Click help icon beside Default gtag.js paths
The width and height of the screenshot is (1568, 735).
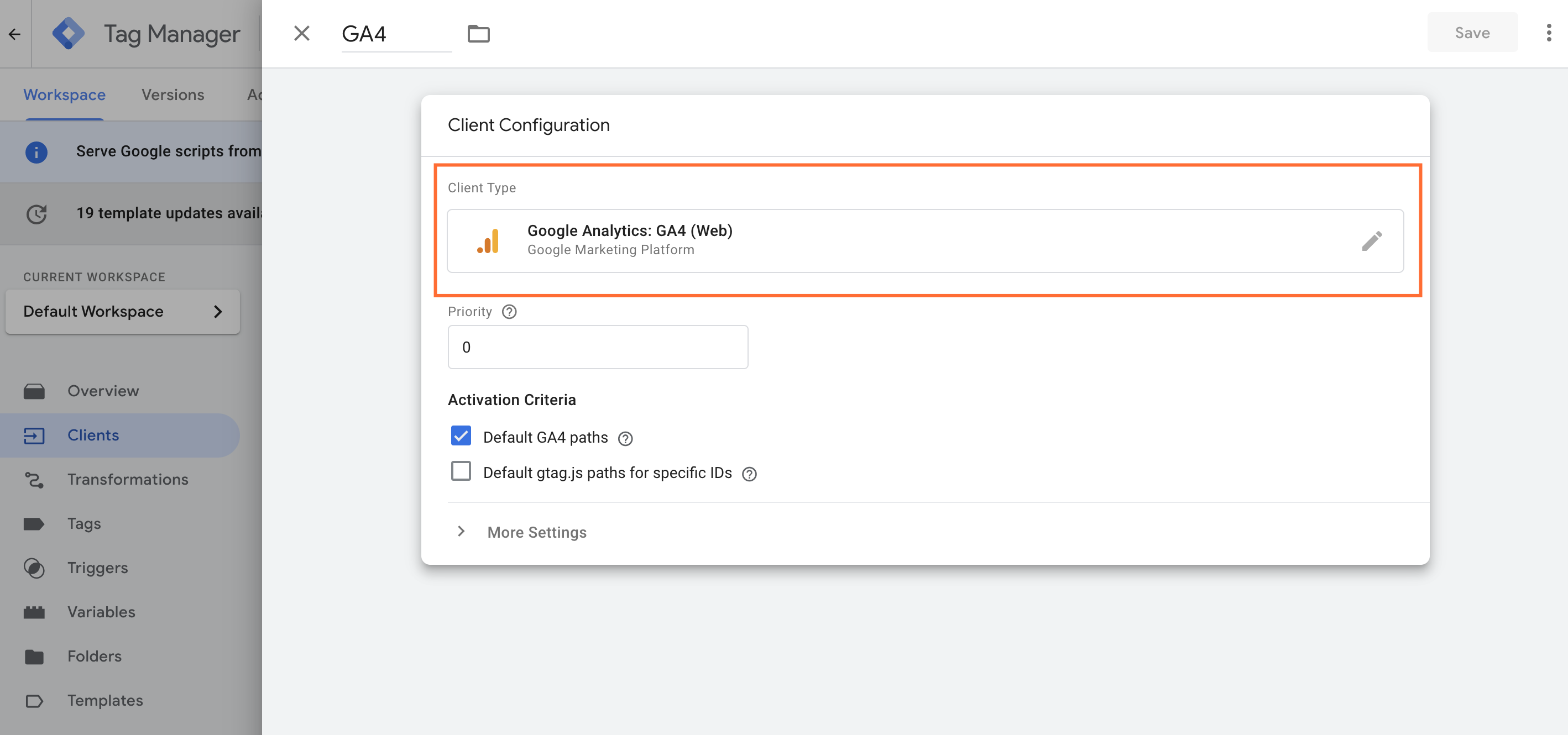click(749, 474)
